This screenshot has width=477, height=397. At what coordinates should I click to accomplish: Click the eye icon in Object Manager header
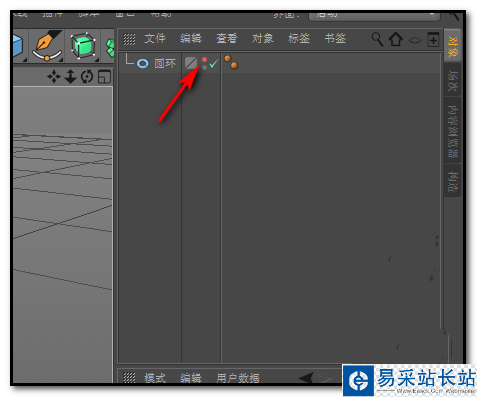pyautogui.click(x=415, y=40)
